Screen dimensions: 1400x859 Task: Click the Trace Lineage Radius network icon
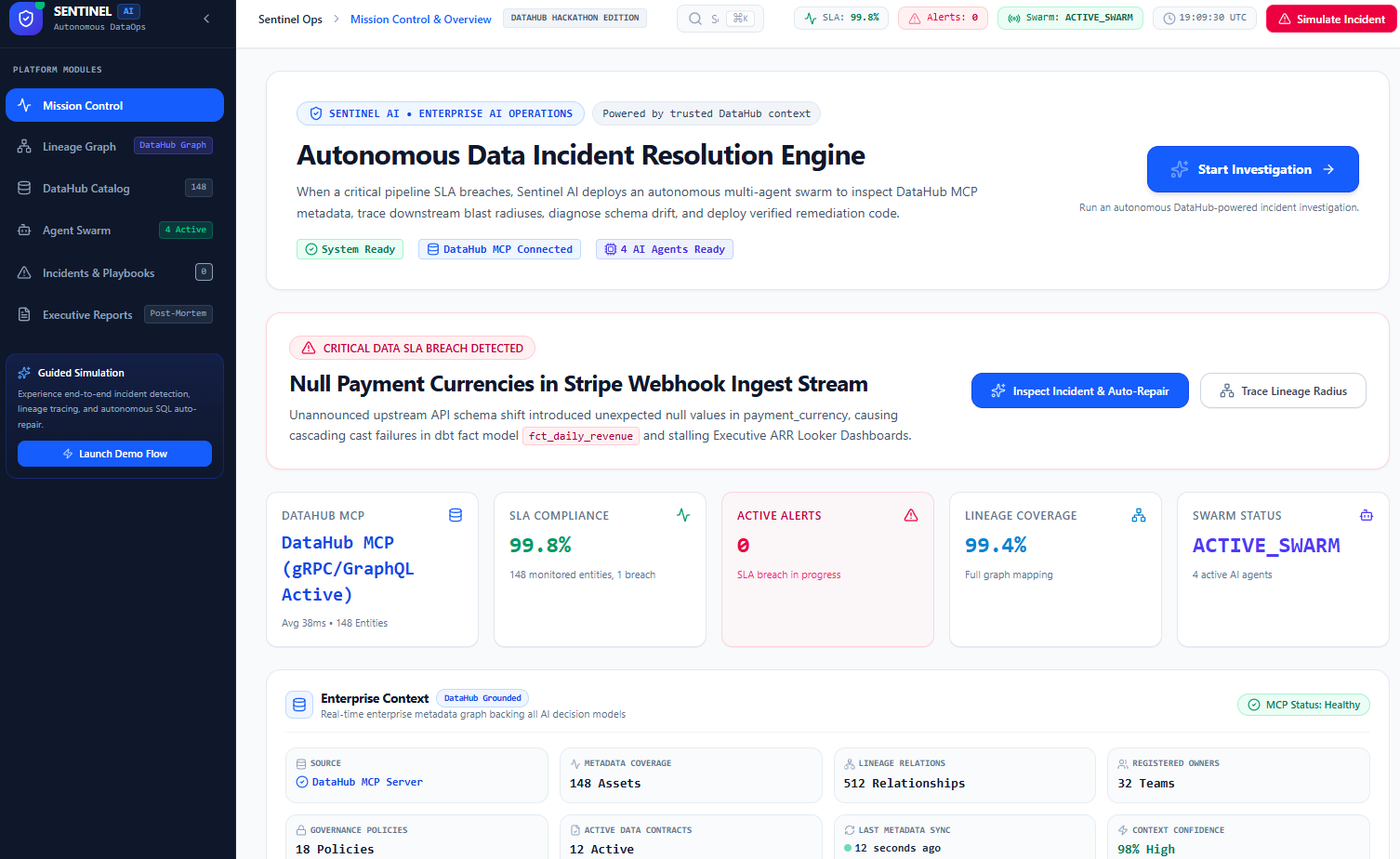click(x=1227, y=390)
